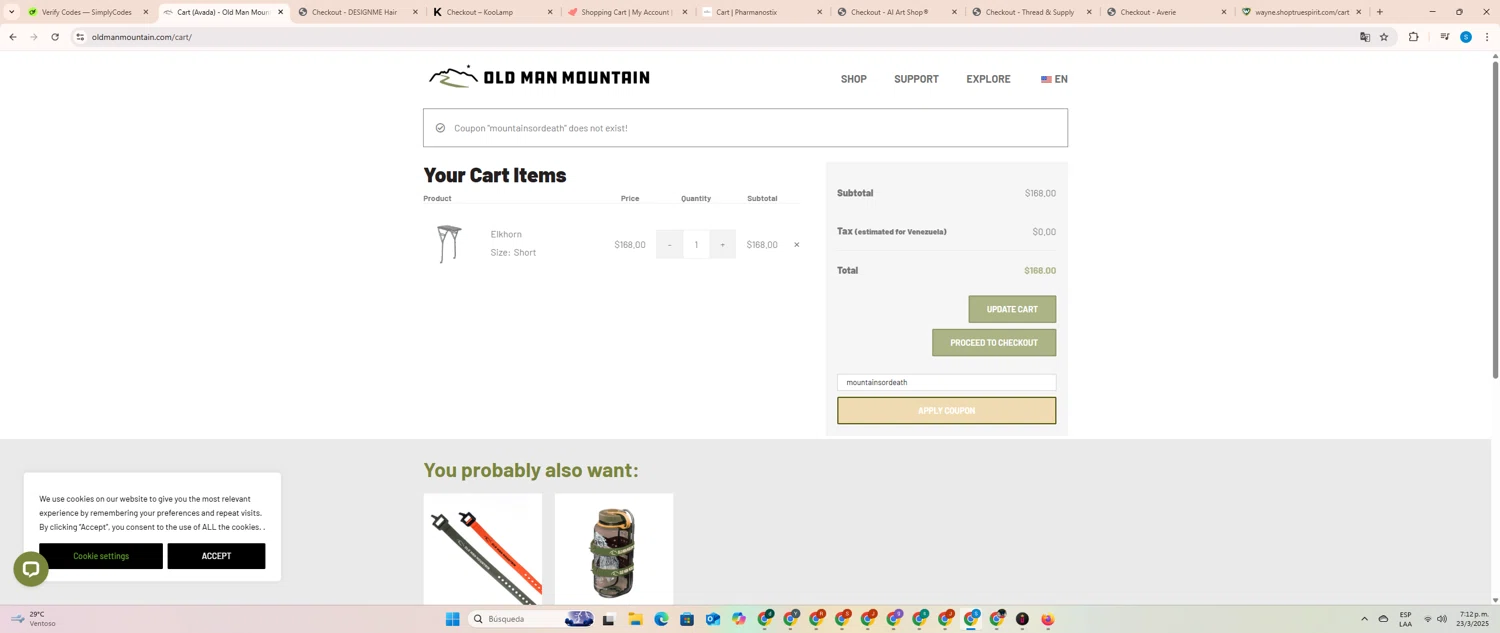Click the coupon code input field

[x=946, y=382]
